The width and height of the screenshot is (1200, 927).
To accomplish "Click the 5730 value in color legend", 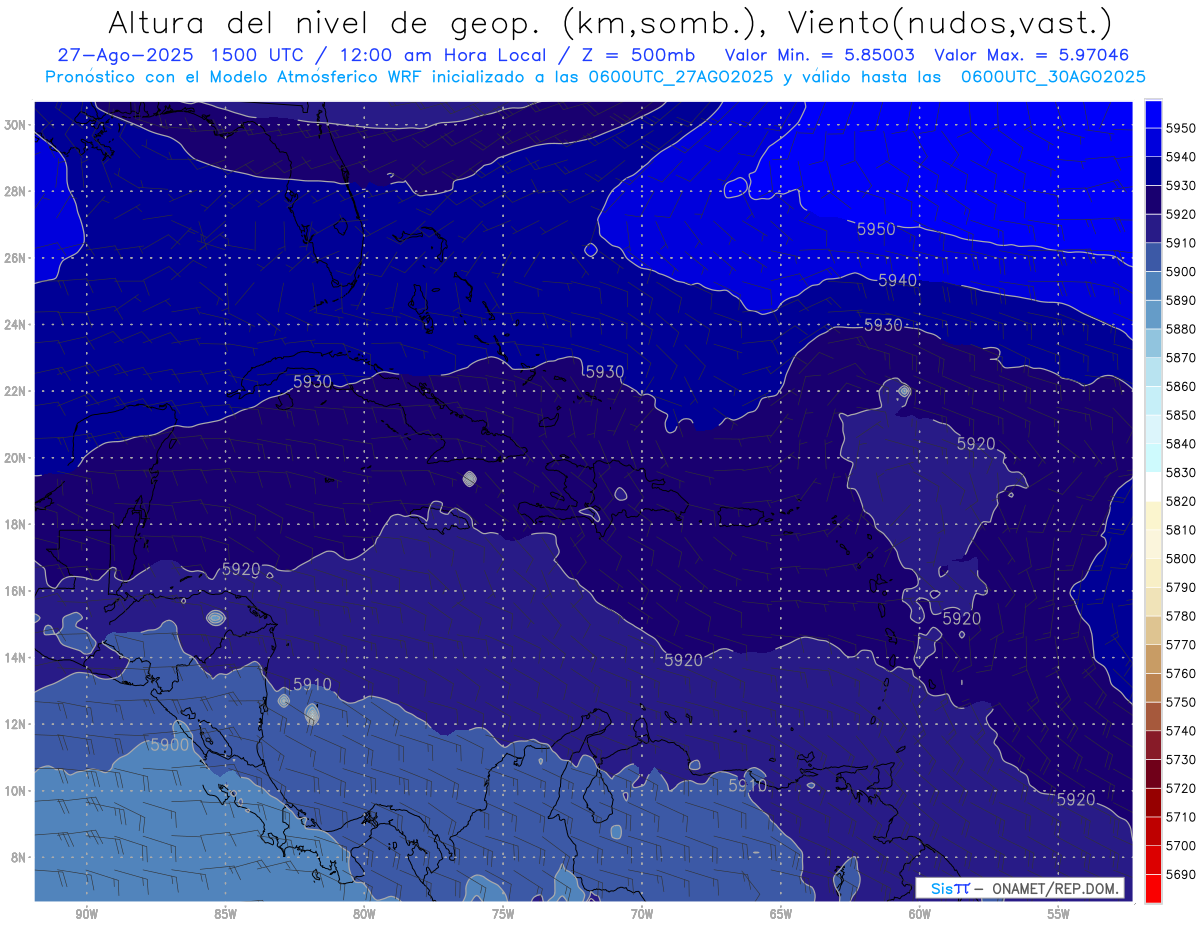I will point(1181,759).
